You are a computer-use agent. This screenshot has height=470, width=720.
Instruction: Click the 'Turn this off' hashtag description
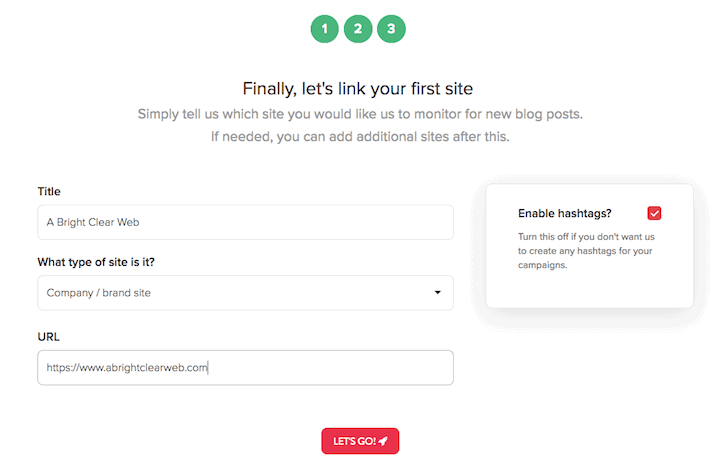coord(586,251)
